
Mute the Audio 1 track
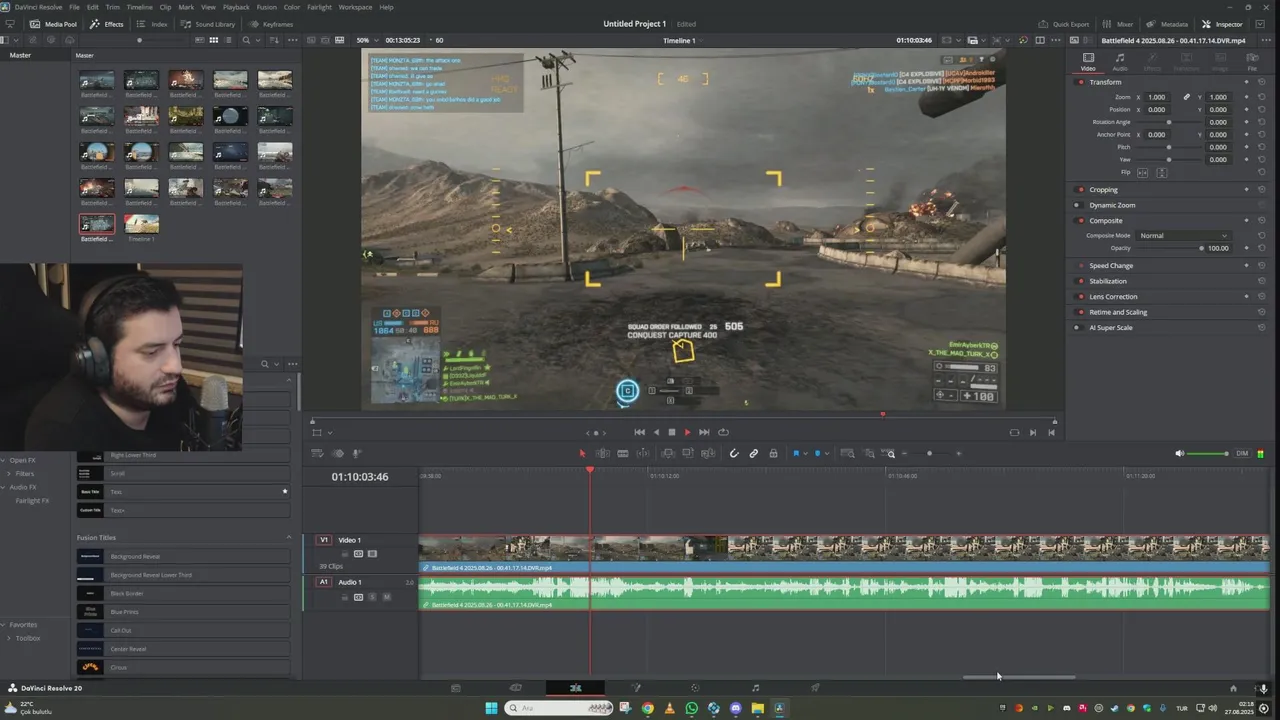click(386, 597)
